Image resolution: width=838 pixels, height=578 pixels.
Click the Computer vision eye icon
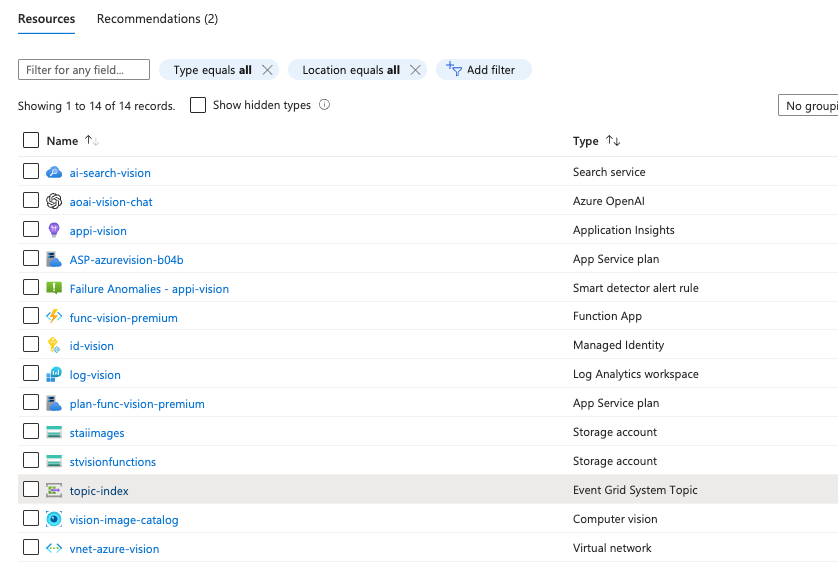coord(54,519)
